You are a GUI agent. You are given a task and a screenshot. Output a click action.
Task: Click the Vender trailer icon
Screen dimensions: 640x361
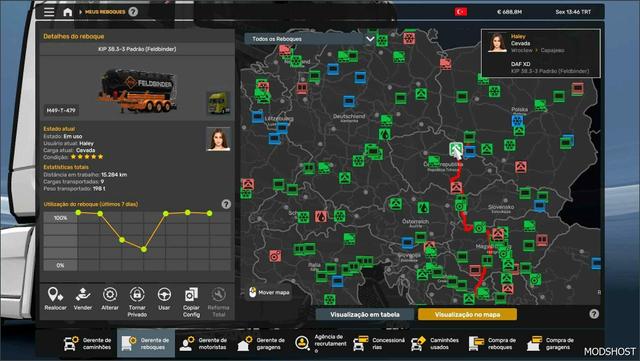click(x=83, y=294)
